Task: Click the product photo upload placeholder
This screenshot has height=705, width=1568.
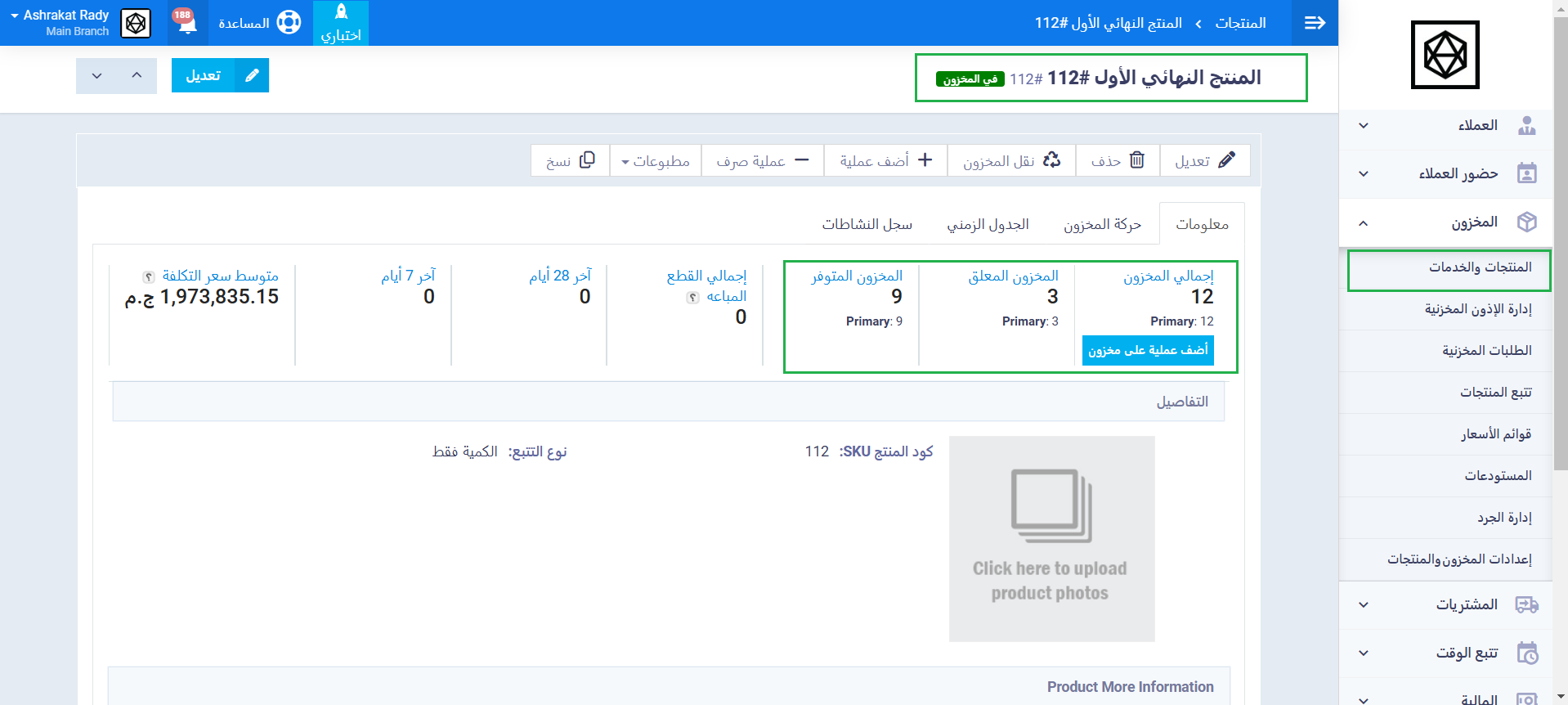Action: click(x=1051, y=538)
